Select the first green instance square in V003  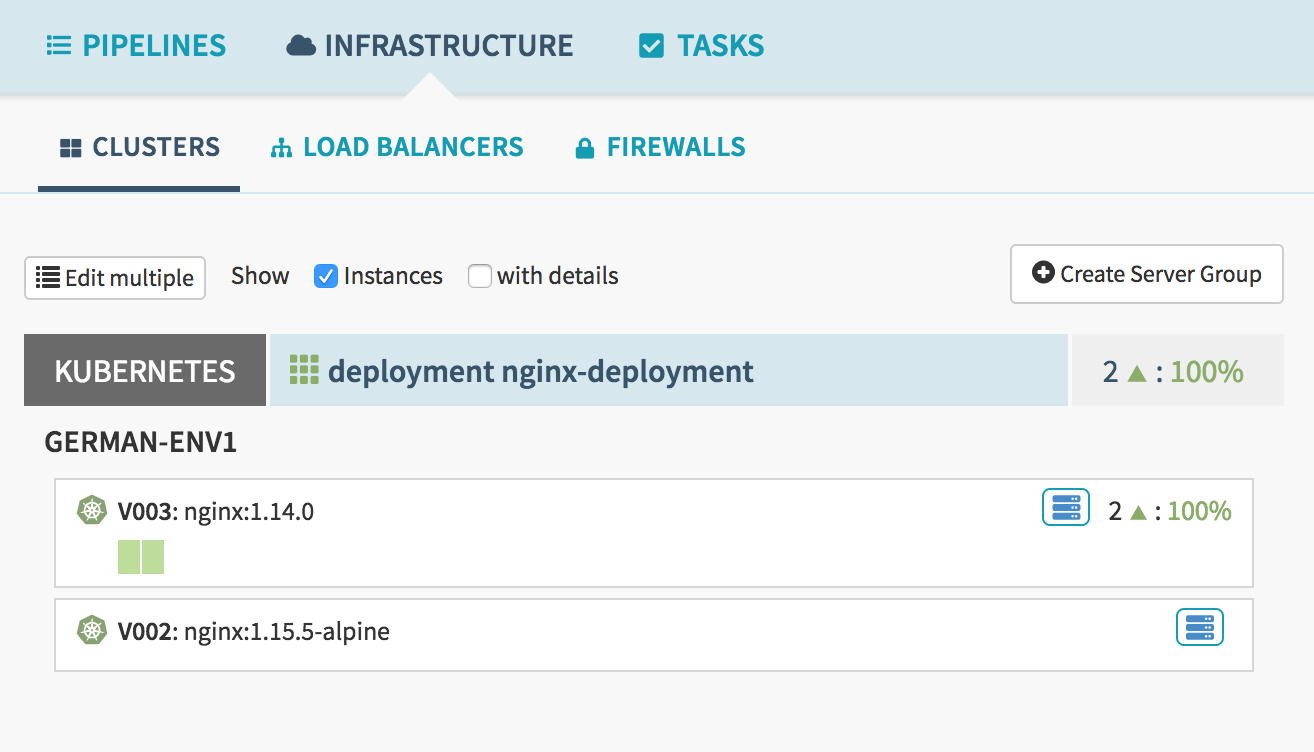[x=129, y=557]
